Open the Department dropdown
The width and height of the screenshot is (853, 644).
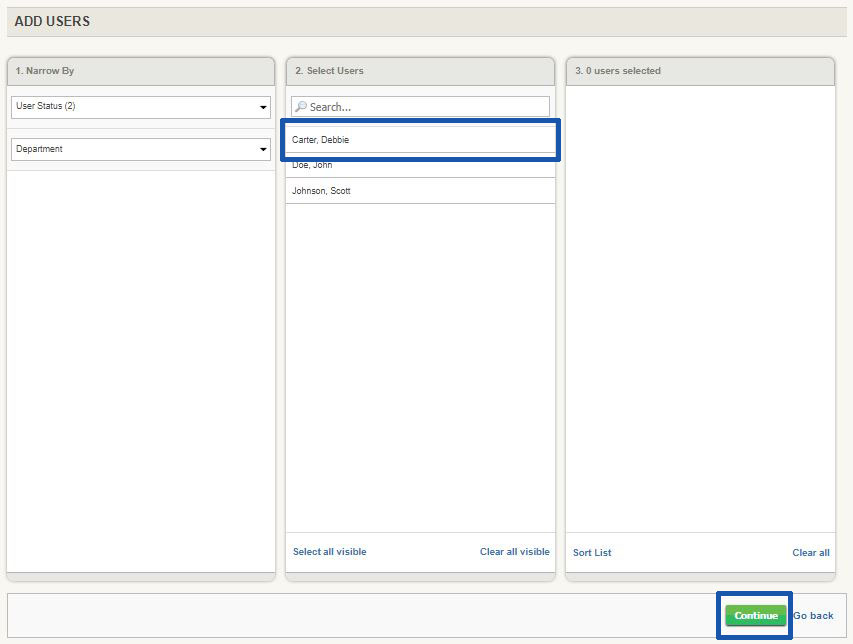[140, 149]
